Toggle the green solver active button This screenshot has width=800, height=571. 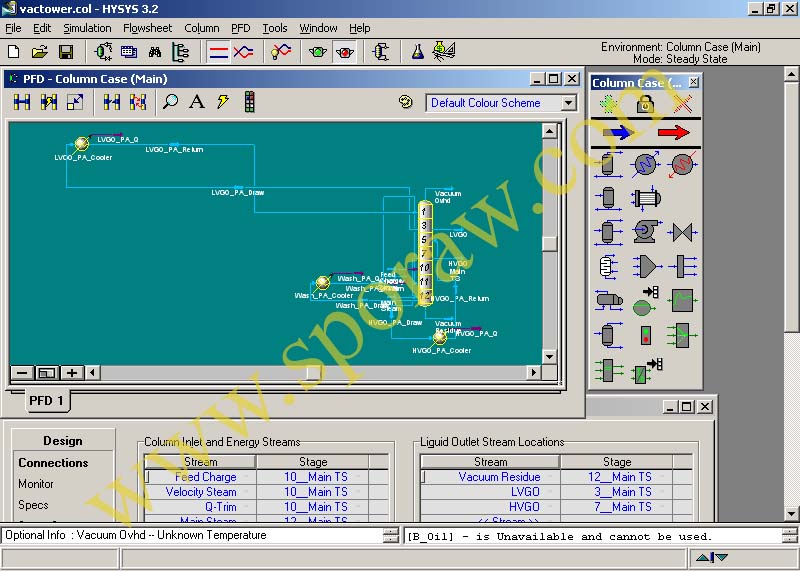click(317, 51)
